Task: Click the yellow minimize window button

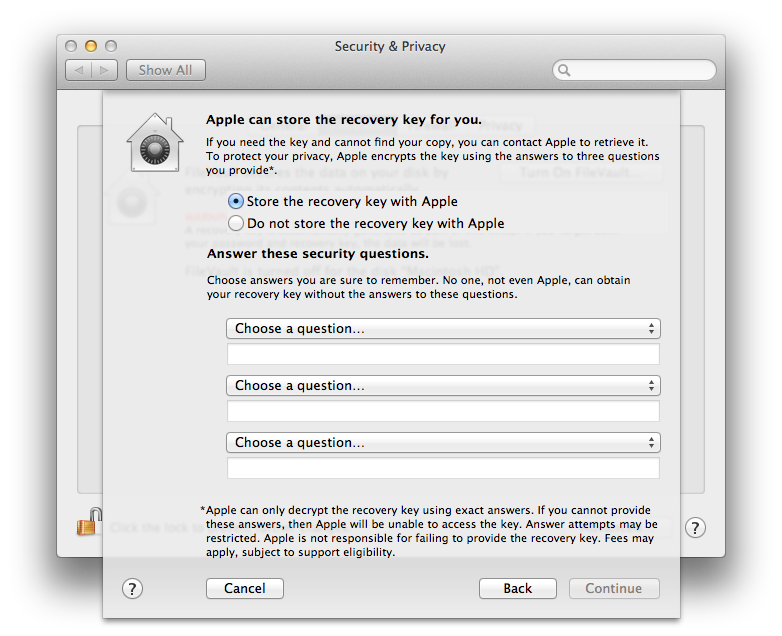Action: point(91,46)
